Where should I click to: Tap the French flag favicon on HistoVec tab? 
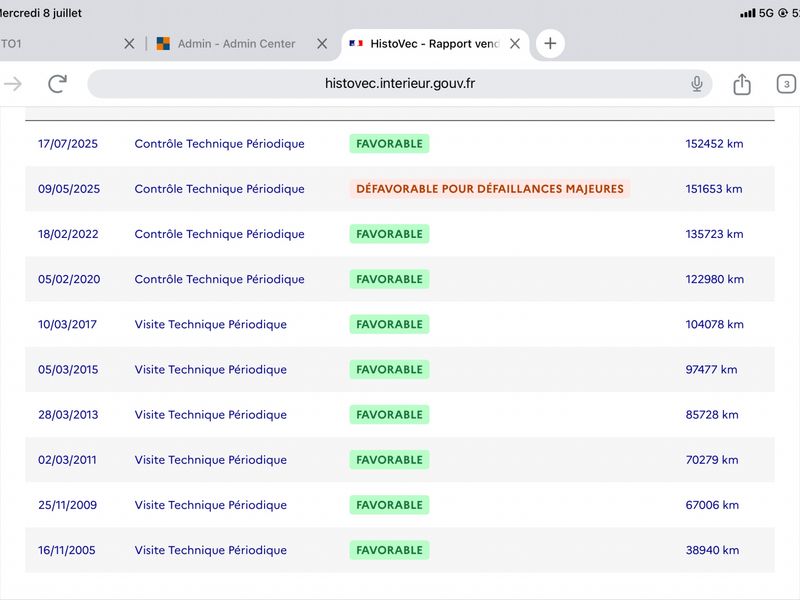356,44
